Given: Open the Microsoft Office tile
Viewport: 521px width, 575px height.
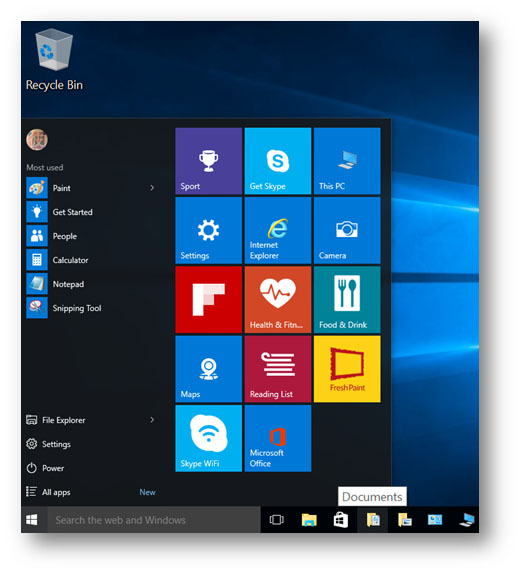Looking at the screenshot, I should [x=278, y=438].
